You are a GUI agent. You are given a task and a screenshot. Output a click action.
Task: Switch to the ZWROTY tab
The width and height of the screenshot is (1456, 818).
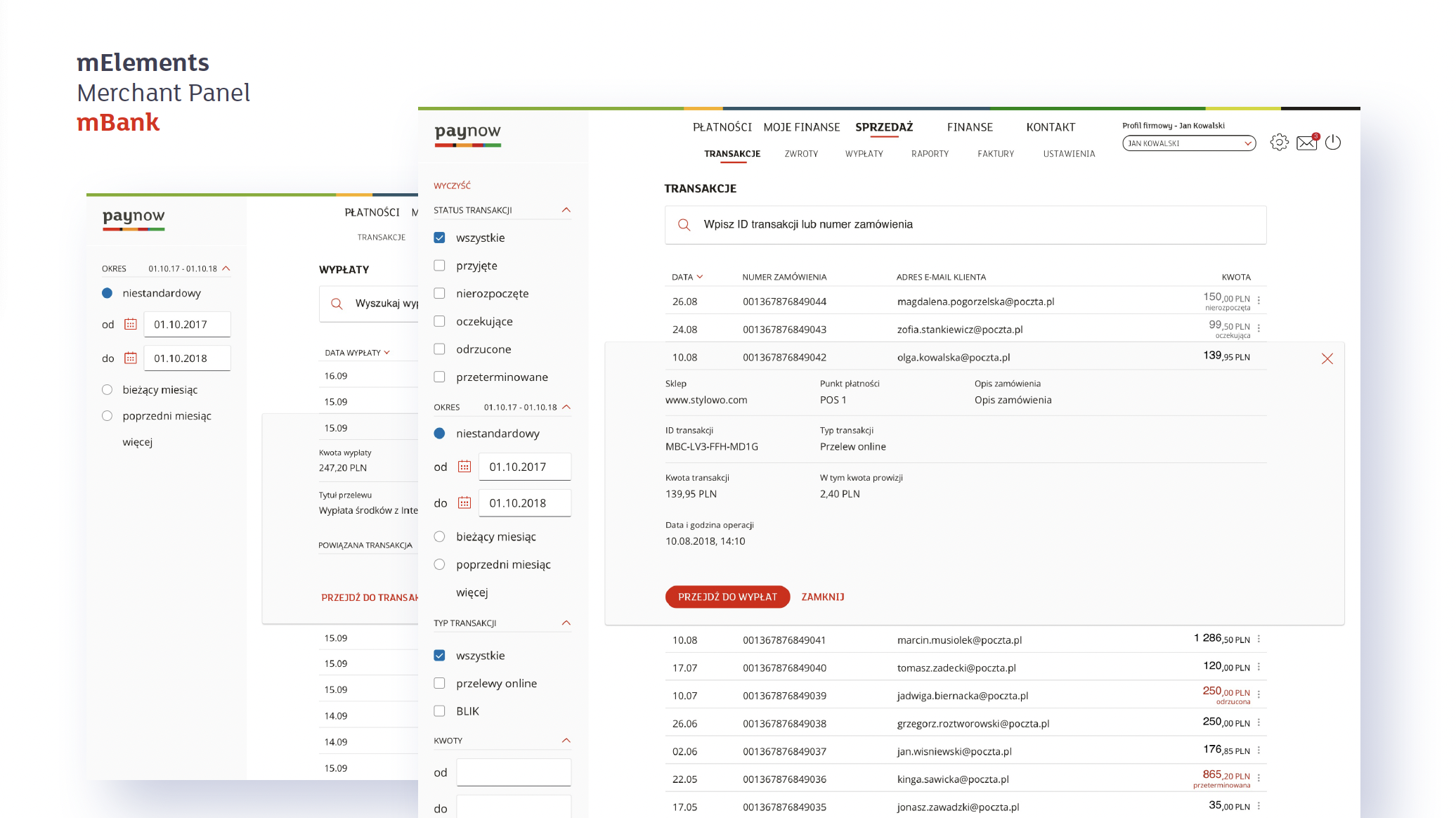[x=801, y=154]
